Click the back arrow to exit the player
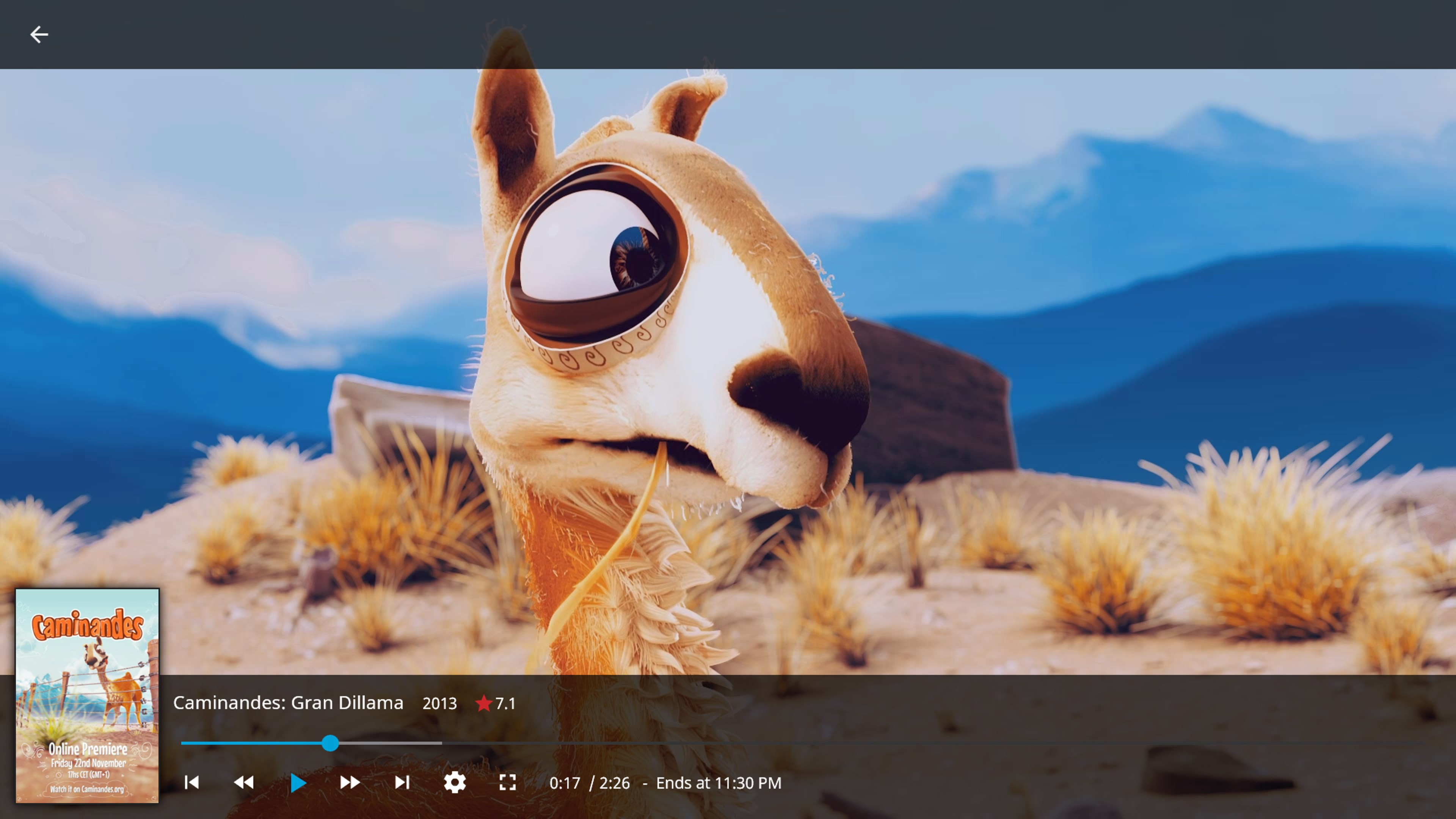 [39, 35]
